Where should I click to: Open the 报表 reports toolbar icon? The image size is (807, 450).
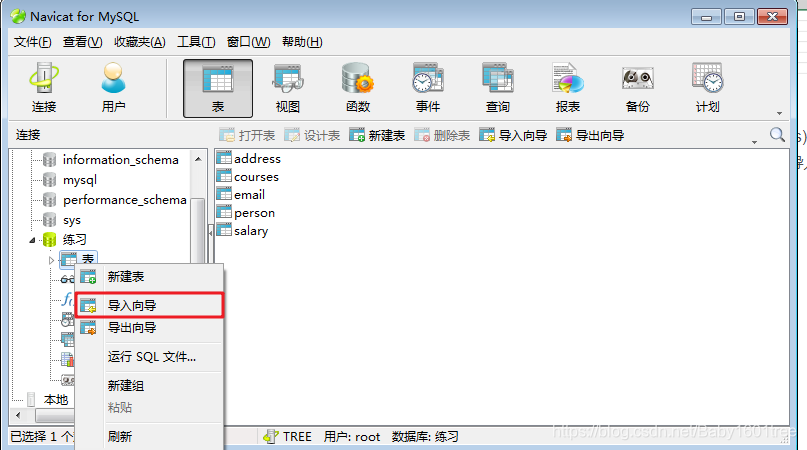(568, 88)
